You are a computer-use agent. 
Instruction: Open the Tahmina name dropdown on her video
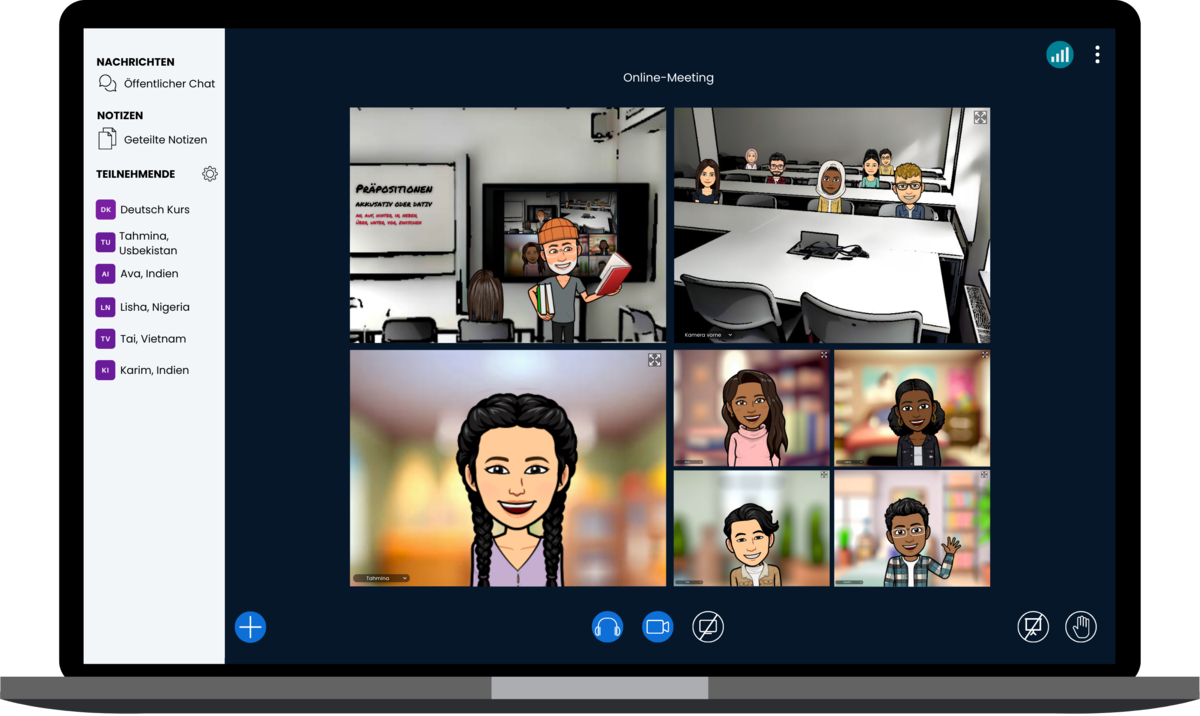(x=381, y=578)
